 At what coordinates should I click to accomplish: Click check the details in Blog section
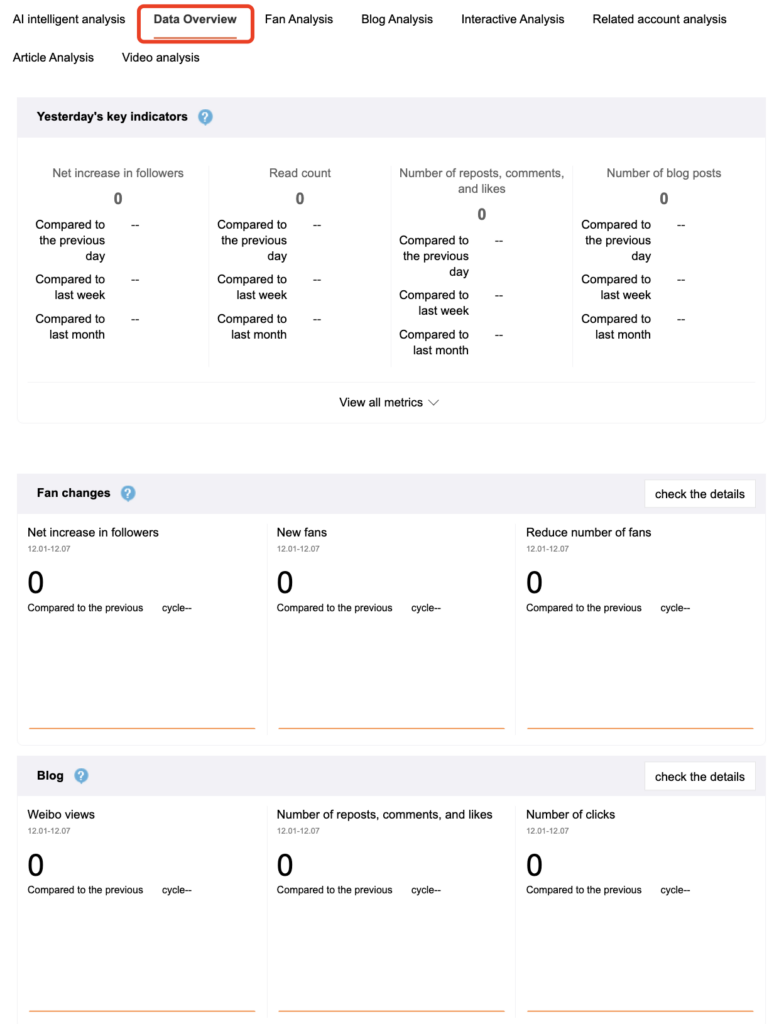699,776
